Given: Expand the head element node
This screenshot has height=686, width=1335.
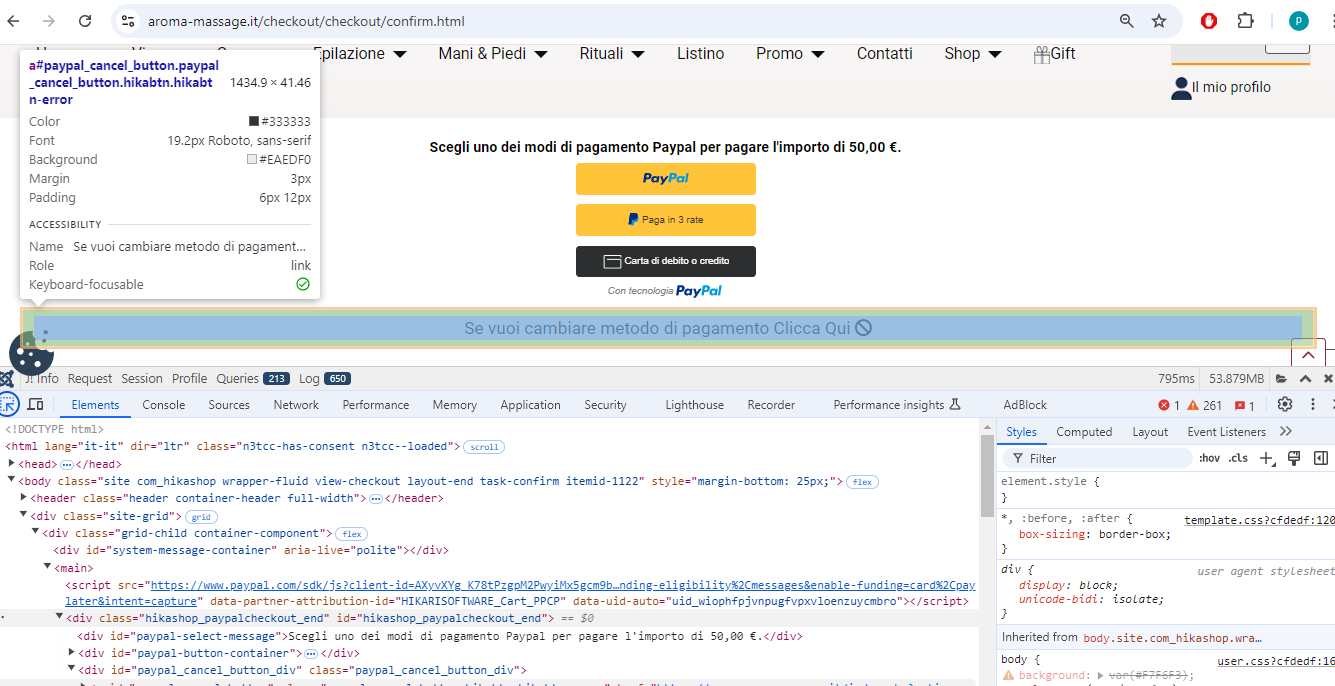Looking at the screenshot, I should pos(12,464).
